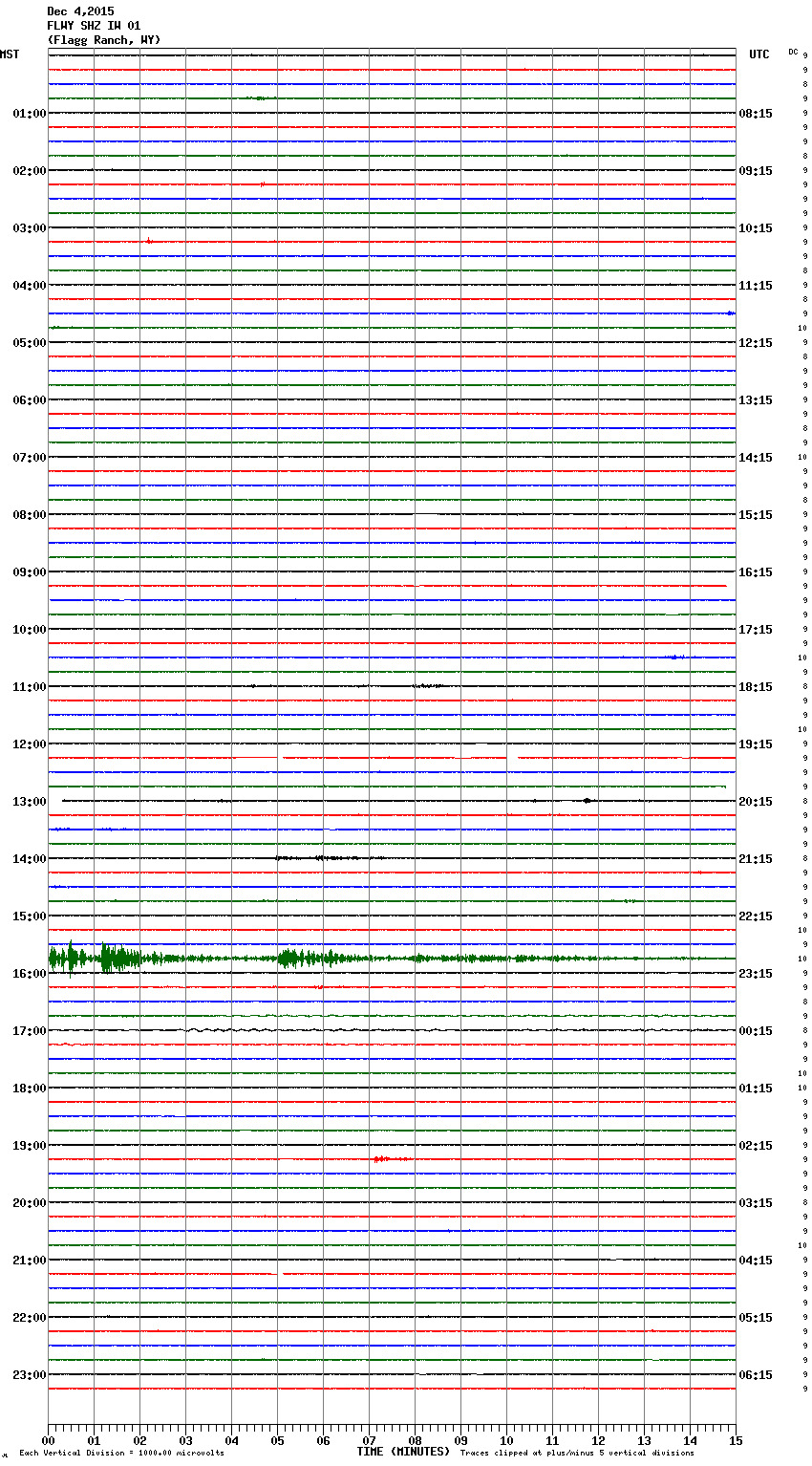
Task: Select the 20:00 MST row label
Action: (29, 1203)
